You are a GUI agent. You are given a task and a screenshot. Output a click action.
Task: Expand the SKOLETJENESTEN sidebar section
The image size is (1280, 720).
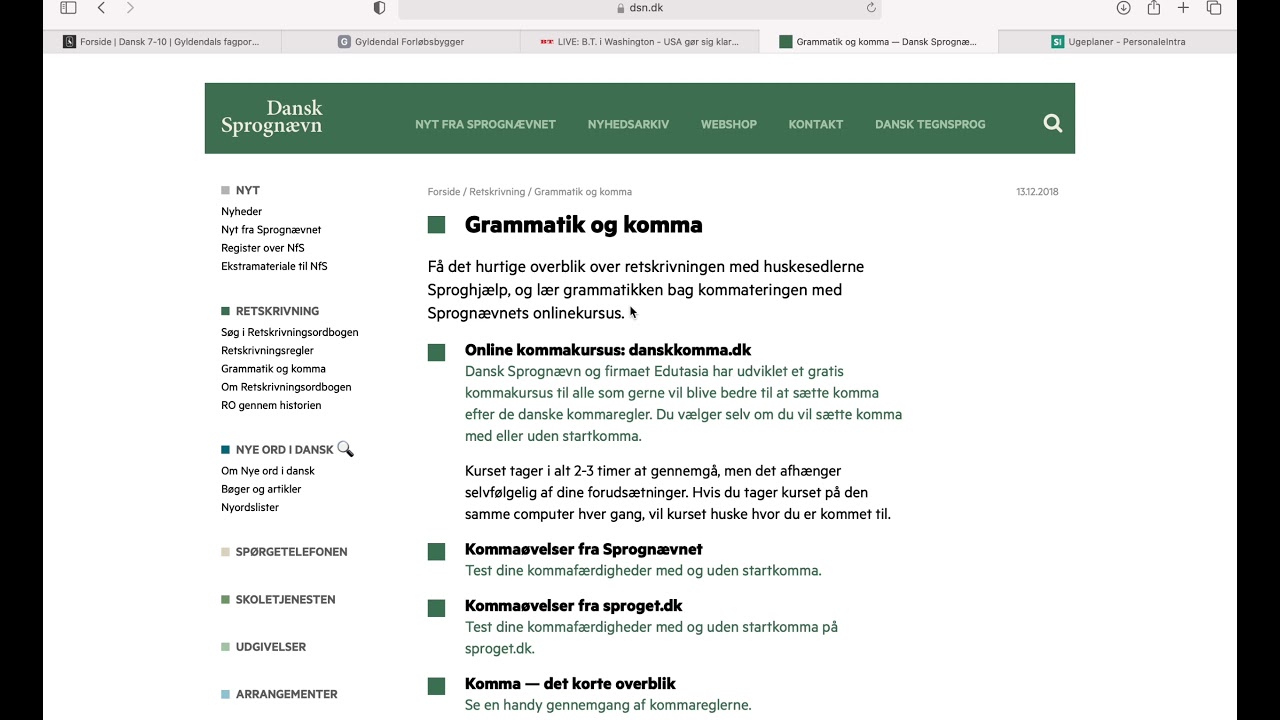pyautogui.click(x=285, y=600)
